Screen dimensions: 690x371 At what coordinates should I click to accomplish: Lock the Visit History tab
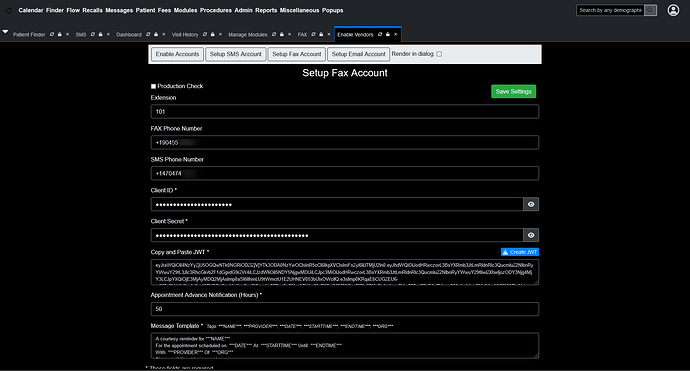pyautogui.click(x=213, y=34)
